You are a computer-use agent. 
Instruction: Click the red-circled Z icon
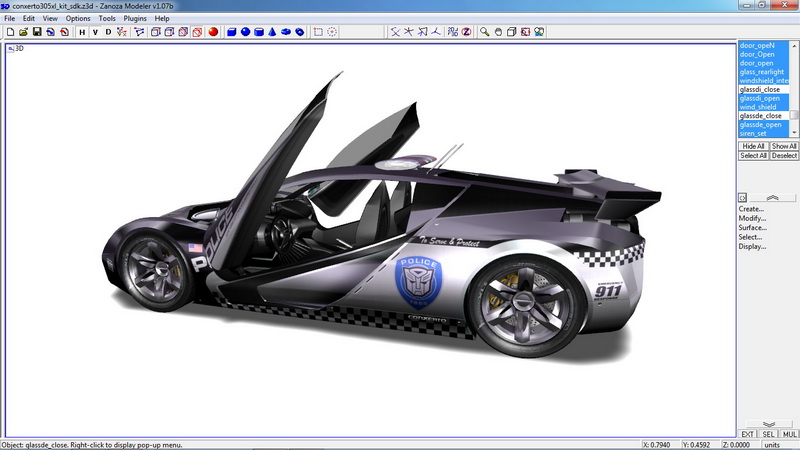pyautogui.click(x=466, y=32)
